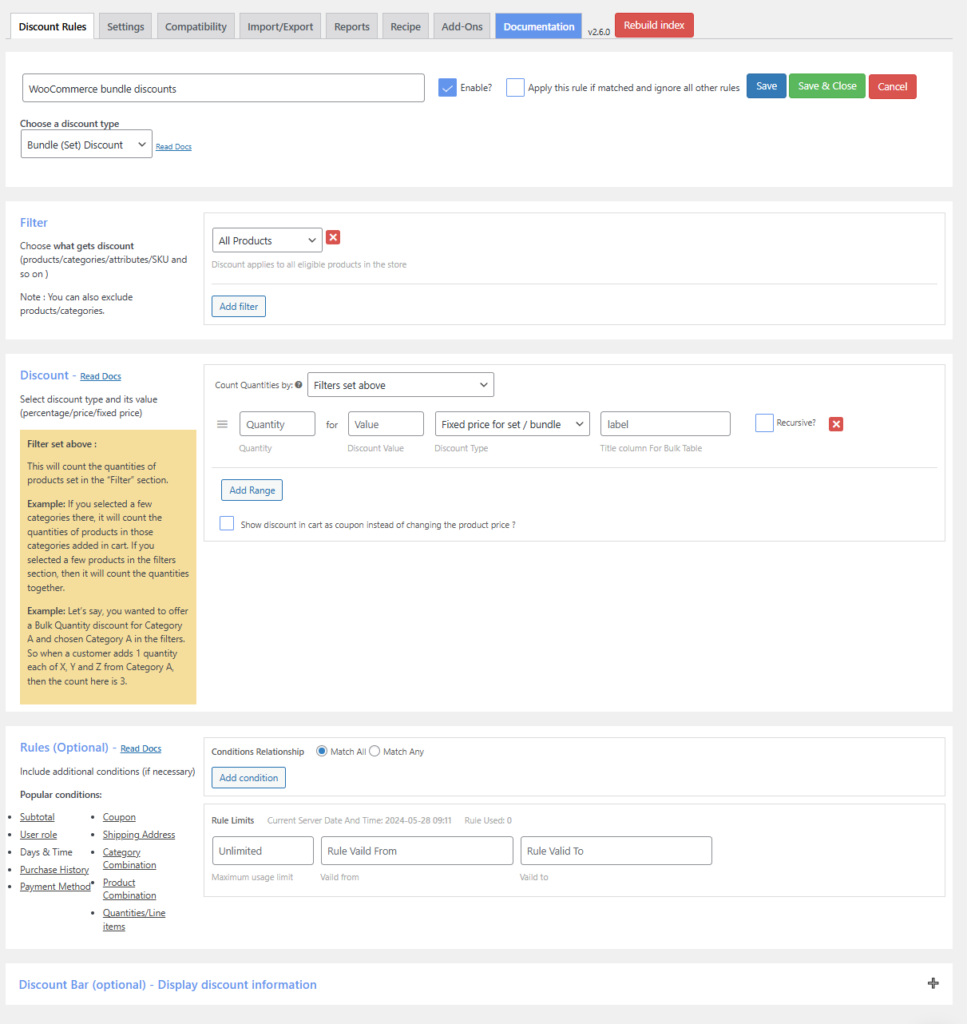Click the Rule Valid From field
967x1024 pixels.
pyautogui.click(x=416, y=850)
